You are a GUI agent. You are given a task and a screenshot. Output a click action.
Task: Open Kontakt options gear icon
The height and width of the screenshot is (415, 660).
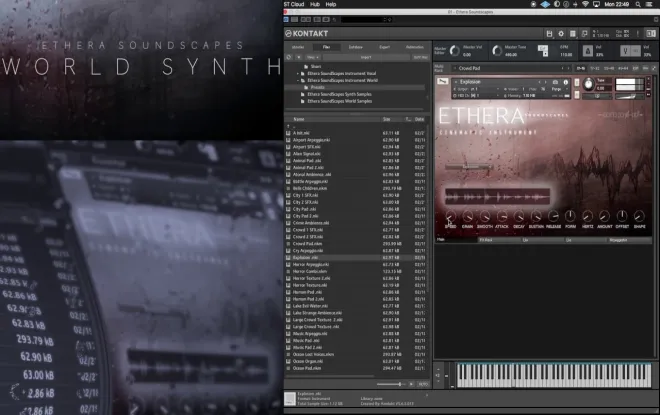tap(561, 34)
